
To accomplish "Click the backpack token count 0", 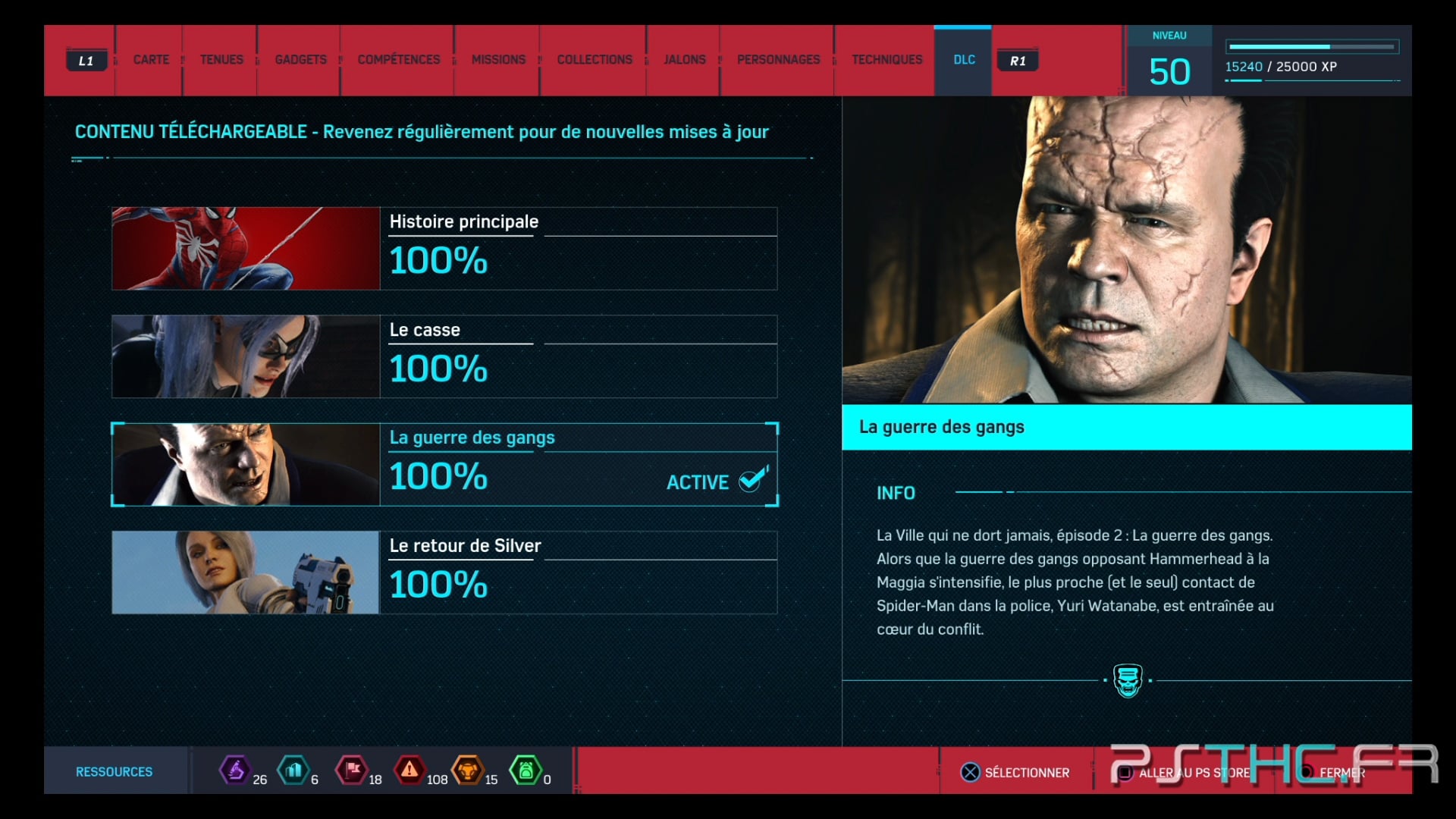I will click(x=547, y=780).
